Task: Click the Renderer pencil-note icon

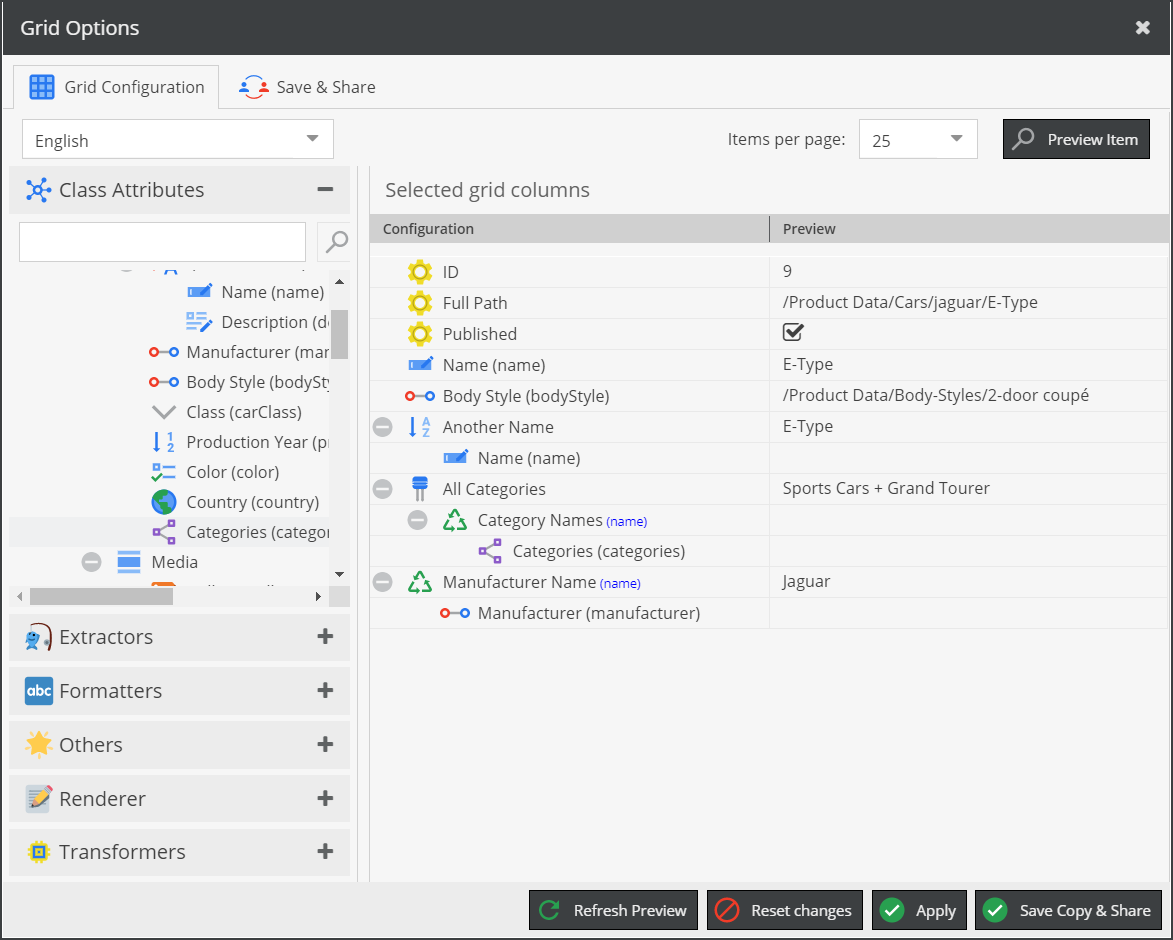Action: coord(38,799)
